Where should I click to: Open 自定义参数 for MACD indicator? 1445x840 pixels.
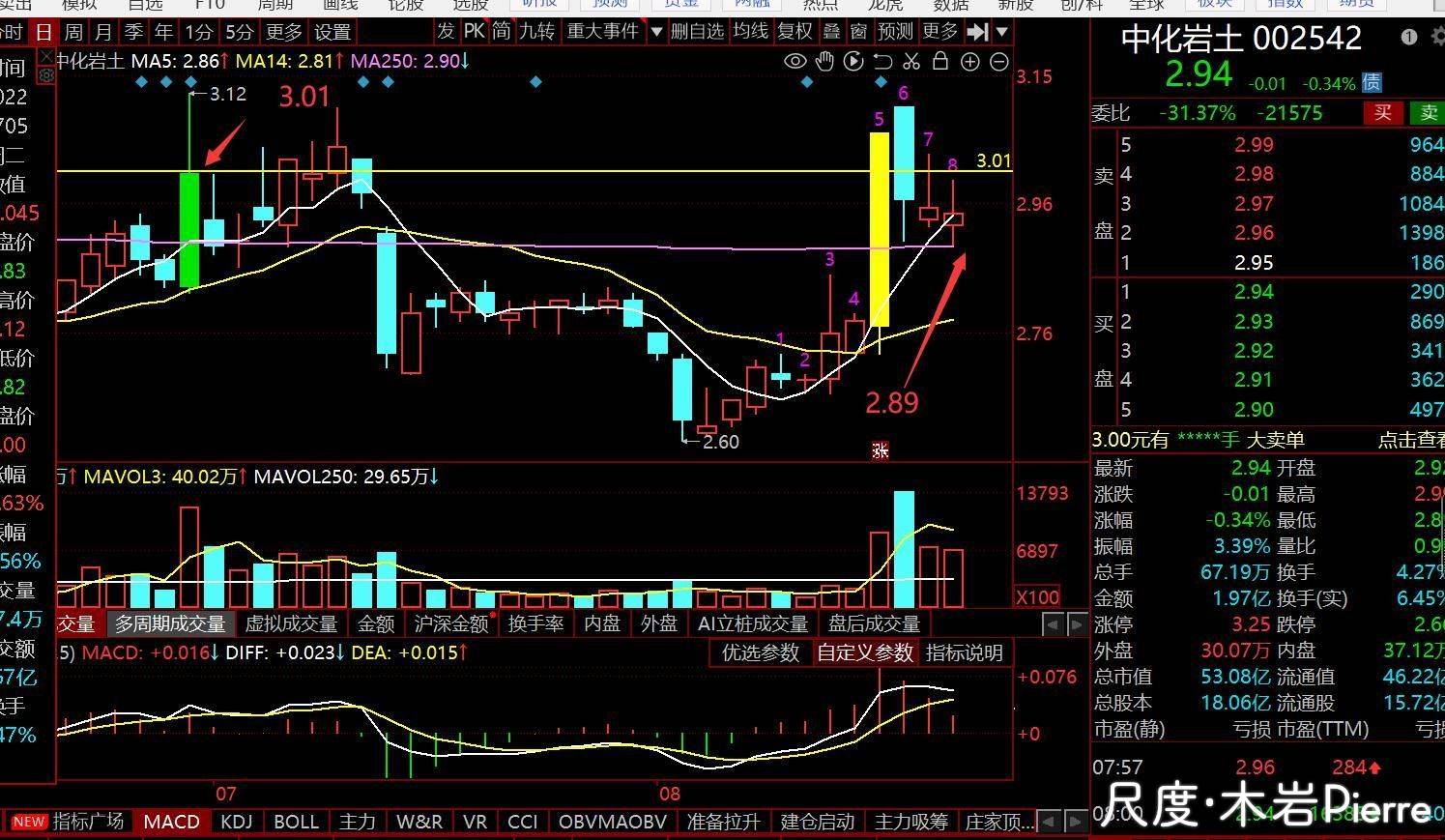865,652
